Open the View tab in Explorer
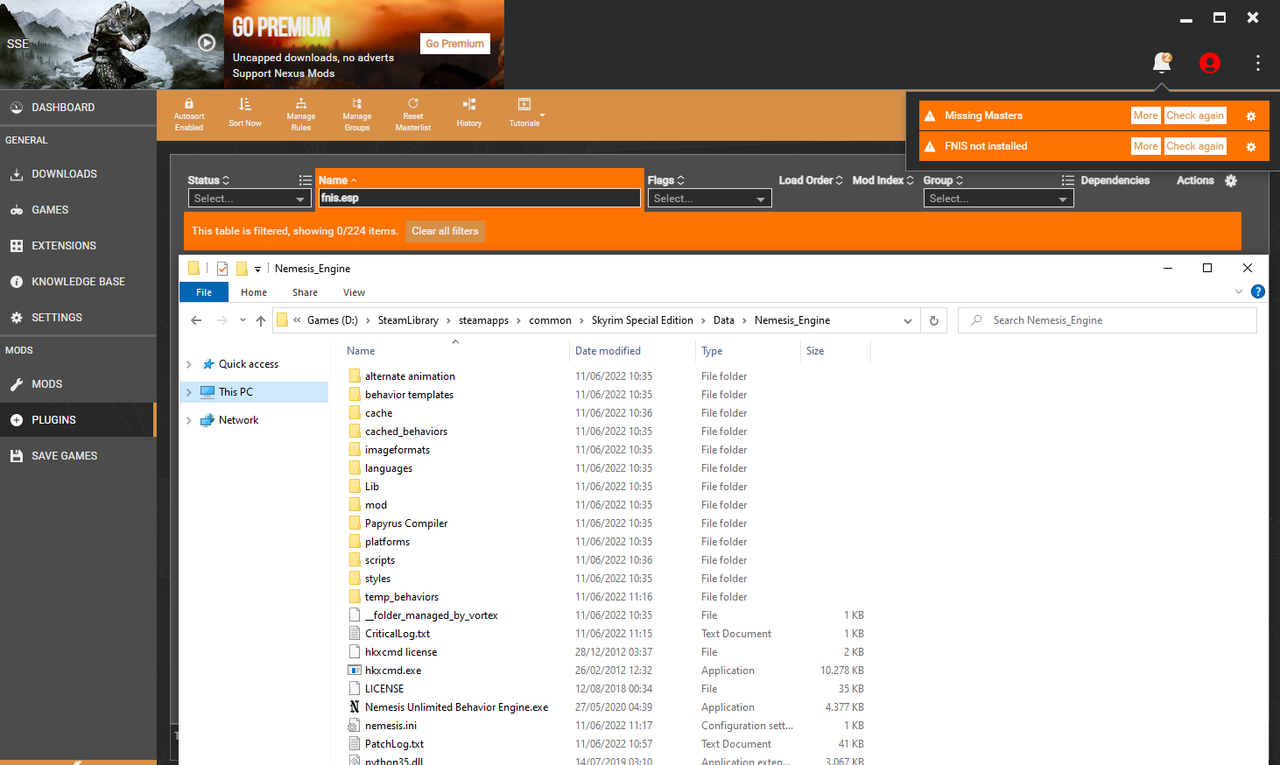Image resolution: width=1280 pixels, height=765 pixels. coord(354,292)
